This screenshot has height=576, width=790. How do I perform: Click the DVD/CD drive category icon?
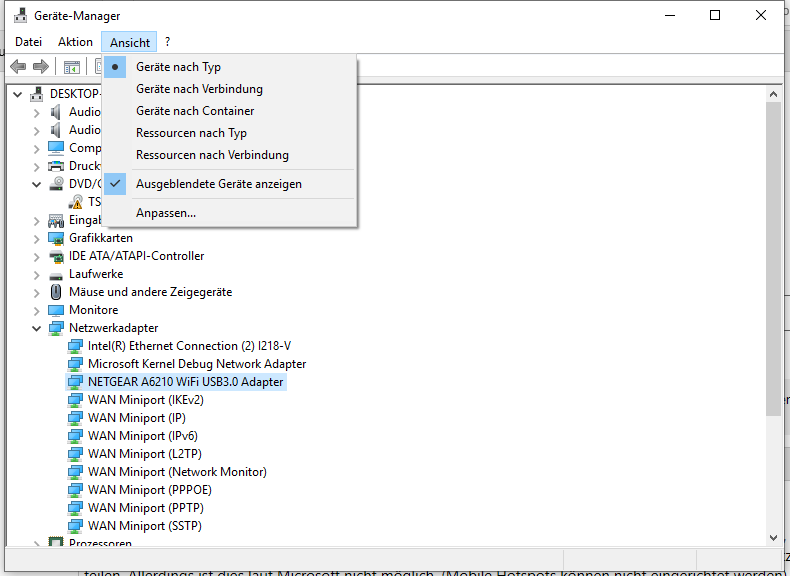[x=56, y=184]
